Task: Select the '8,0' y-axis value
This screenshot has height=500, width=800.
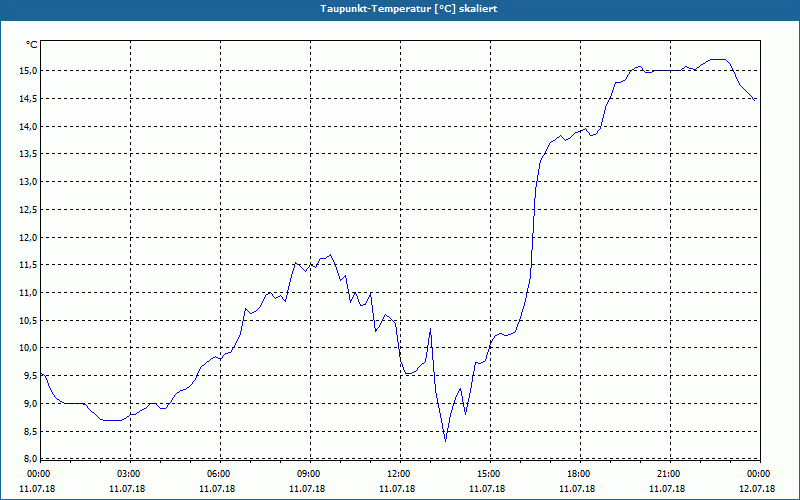Action: tap(31, 458)
